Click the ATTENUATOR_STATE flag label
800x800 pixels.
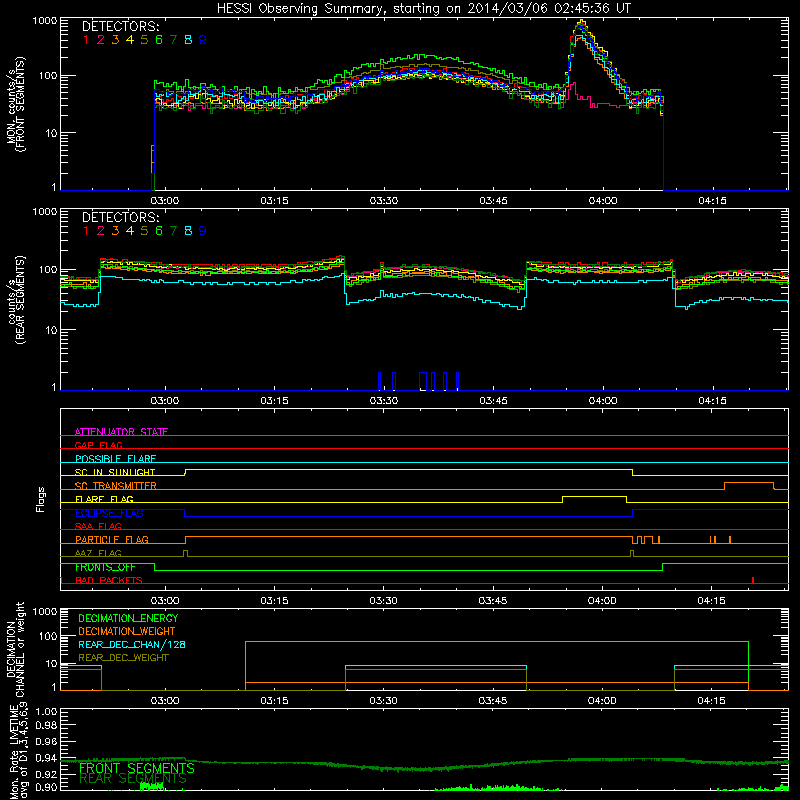[121, 432]
